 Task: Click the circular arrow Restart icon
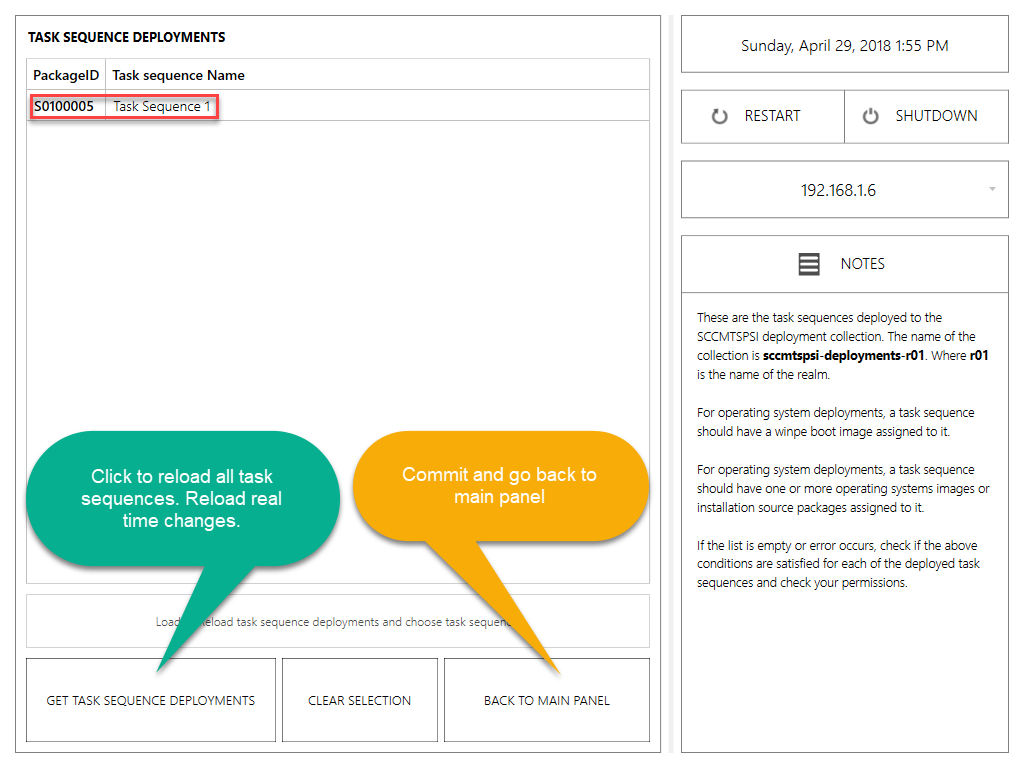point(719,116)
